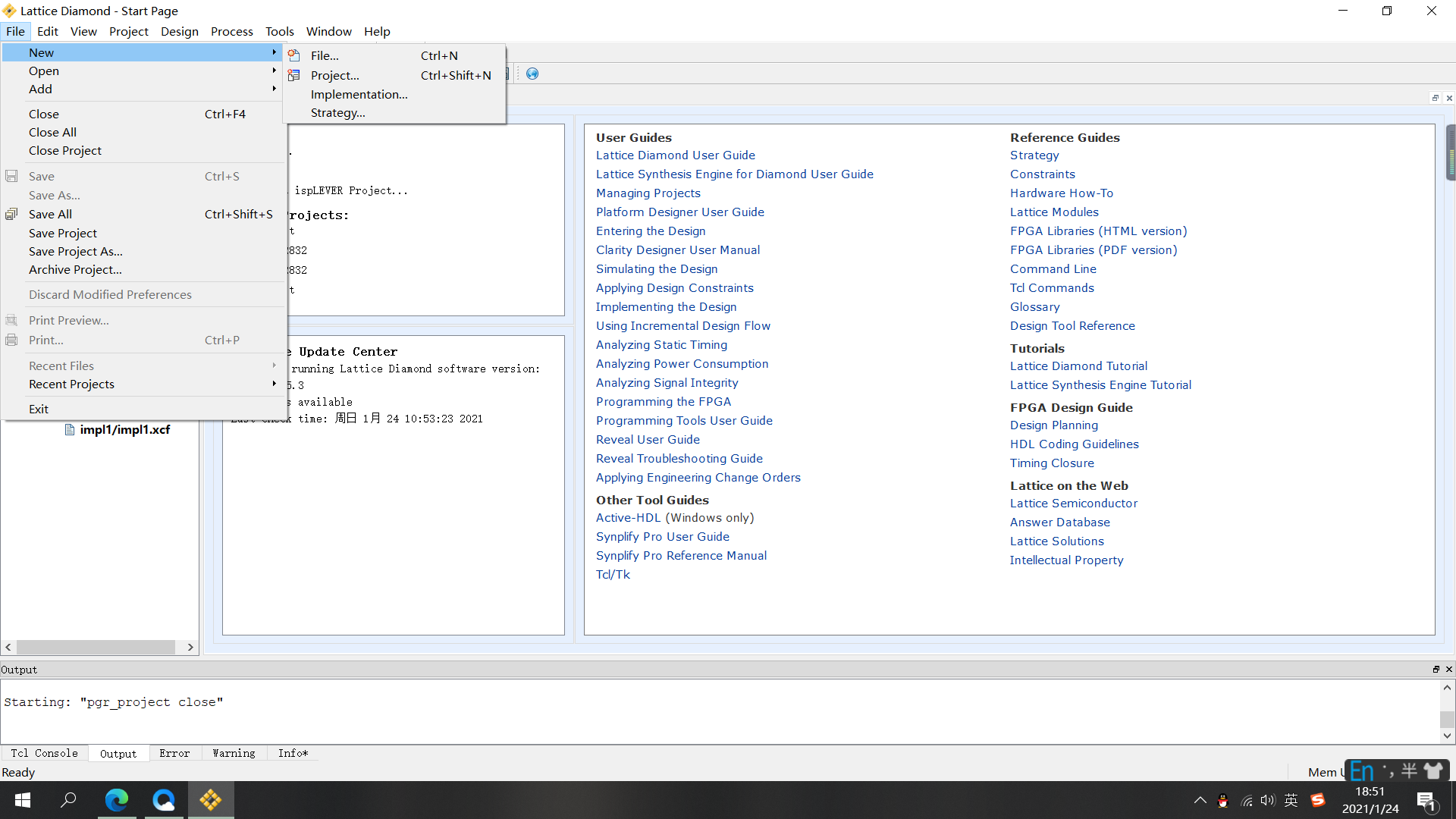Viewport: 1456px width, 819px height.
Task: Open Lattice Diamond app in taskbar
Action: [x=211, y=799]
